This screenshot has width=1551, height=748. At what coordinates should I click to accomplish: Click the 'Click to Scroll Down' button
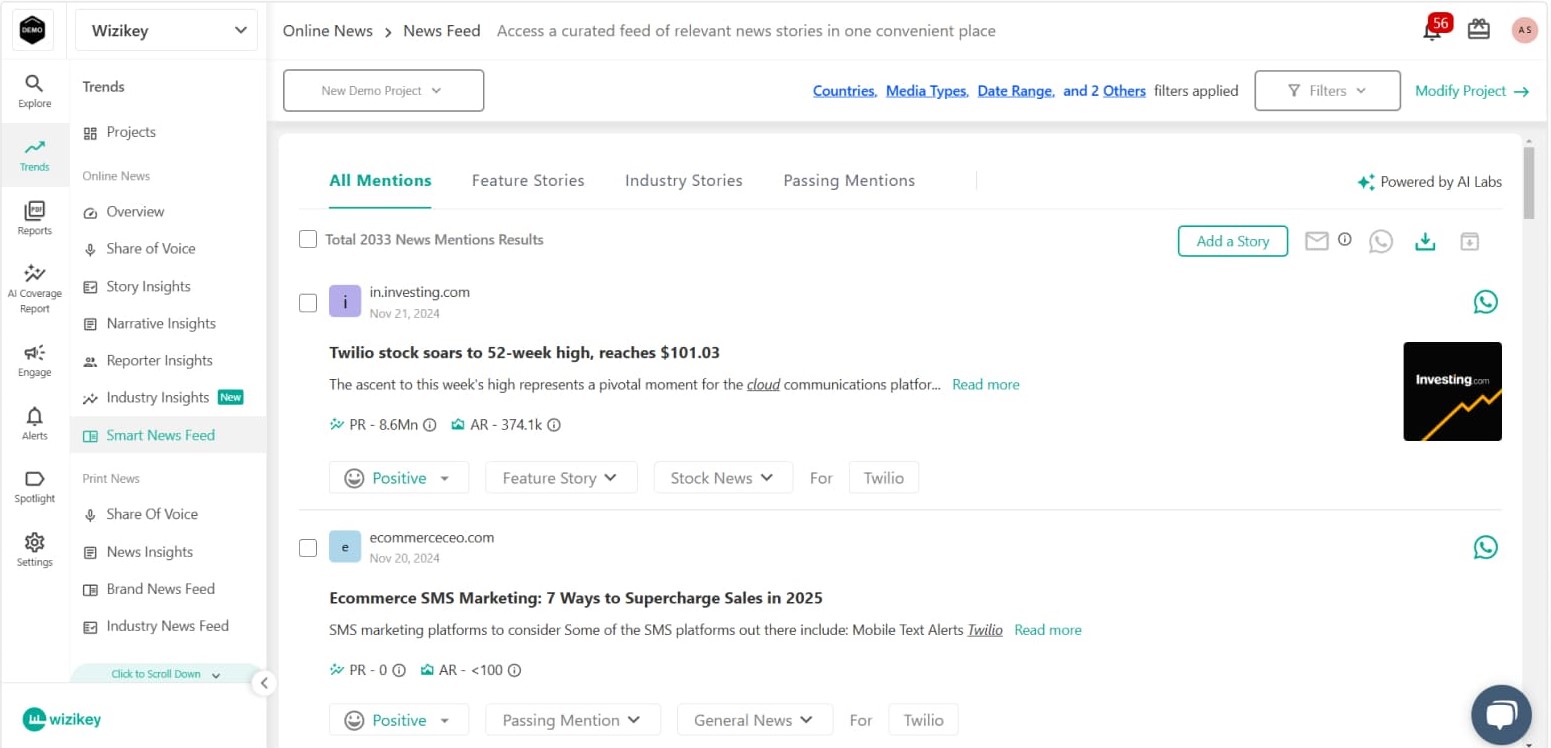[165, 674]
